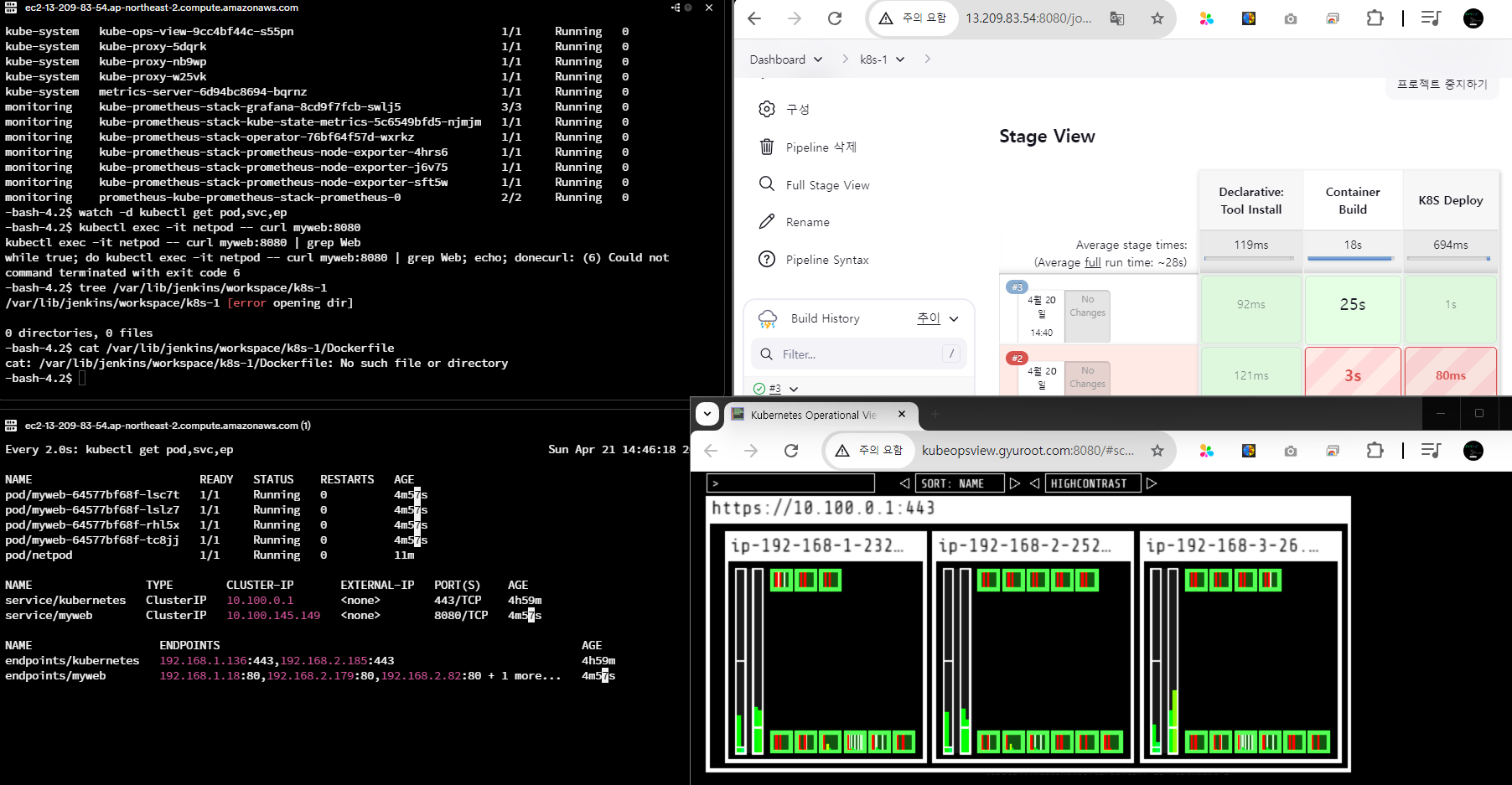The height and width of the screenshot is (785, 1512).
Task: Click the Kube Ops View filter prompt field
Action: click(x=791, y=483)
